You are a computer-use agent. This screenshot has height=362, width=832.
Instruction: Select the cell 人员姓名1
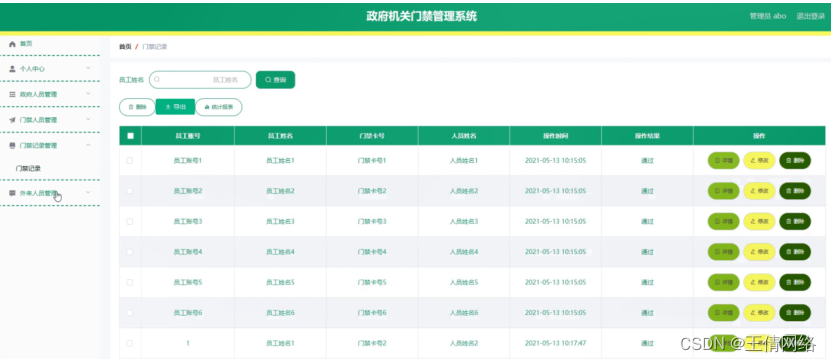pyautogui.click(x=464, y=160)
